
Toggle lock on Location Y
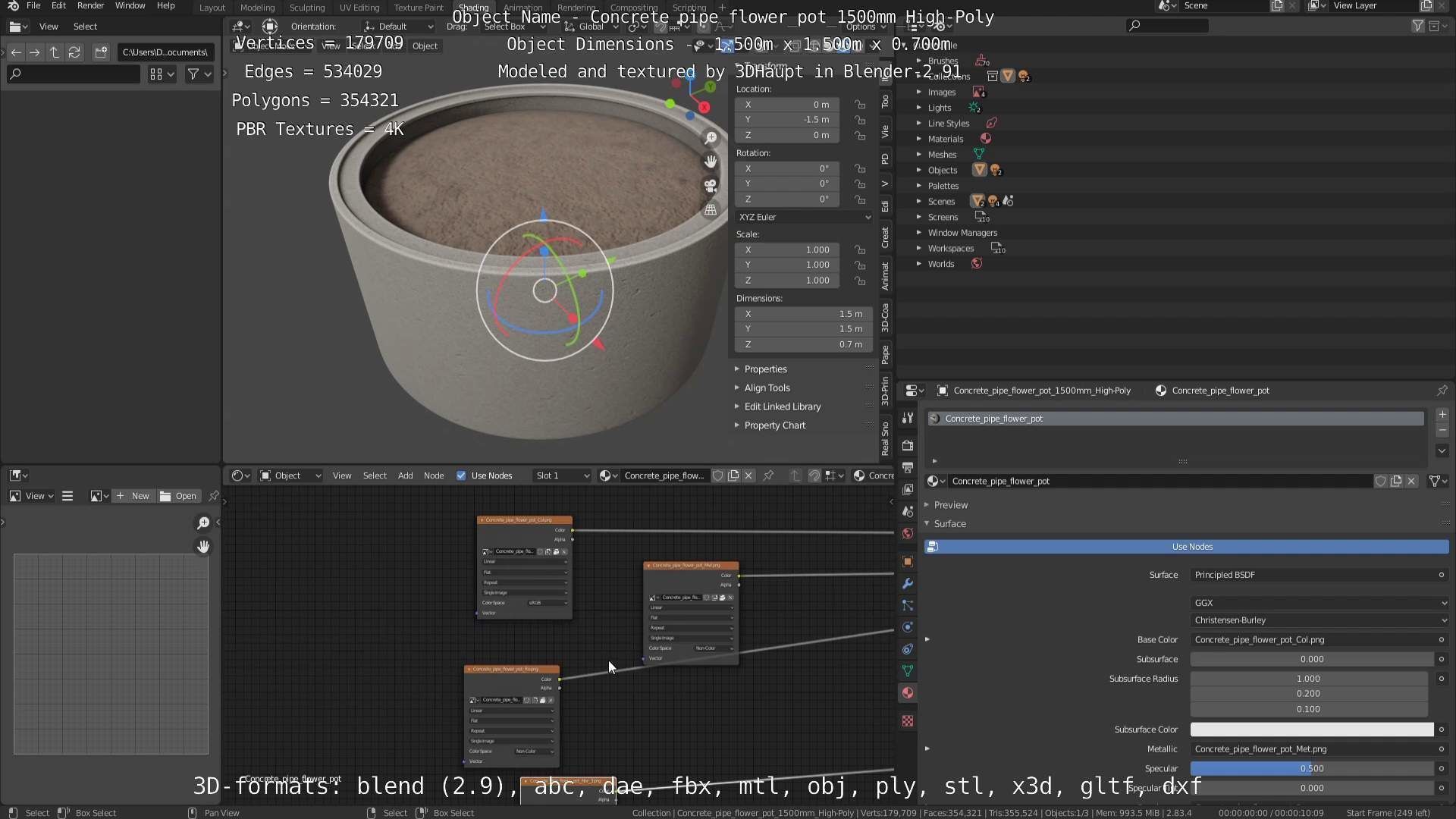click(x=860, y=120)
